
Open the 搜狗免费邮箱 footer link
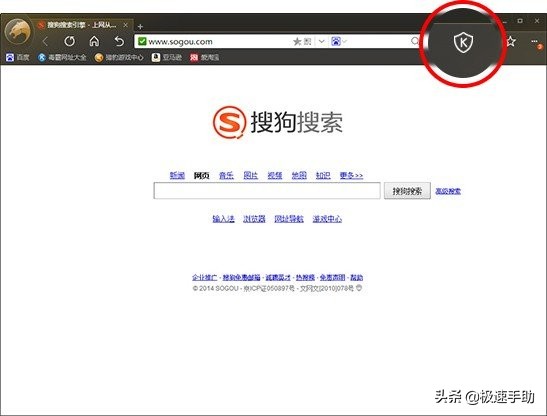pos(241,277)
